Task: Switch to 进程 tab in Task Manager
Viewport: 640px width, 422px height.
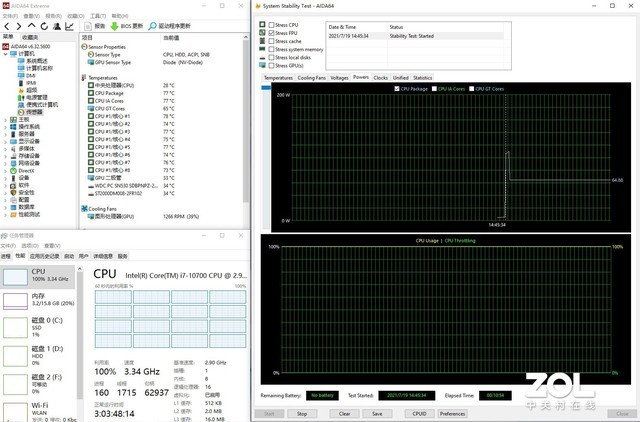Action: click(6, 256)
